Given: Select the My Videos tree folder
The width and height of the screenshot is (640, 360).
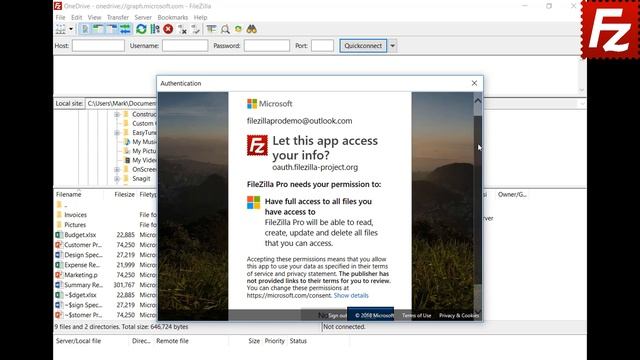Looking at the screenshot, I should (140, 160).
